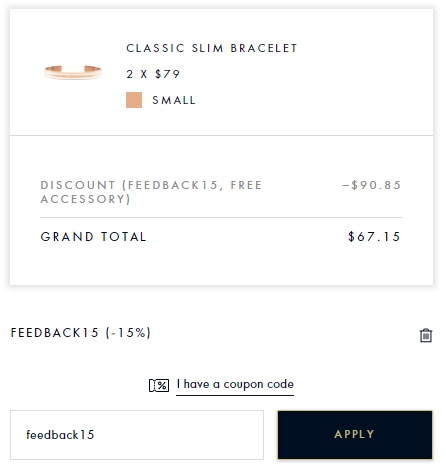The height and width of the screenshot is (470, 446).
Task: Click the -$90.85 discount amount
Action: coord(371,185)
